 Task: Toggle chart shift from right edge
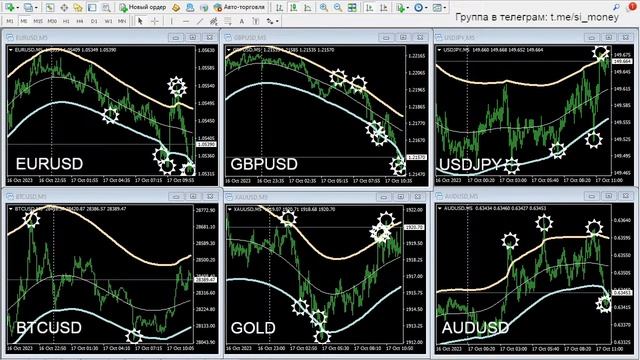click(x=383, y=7)
